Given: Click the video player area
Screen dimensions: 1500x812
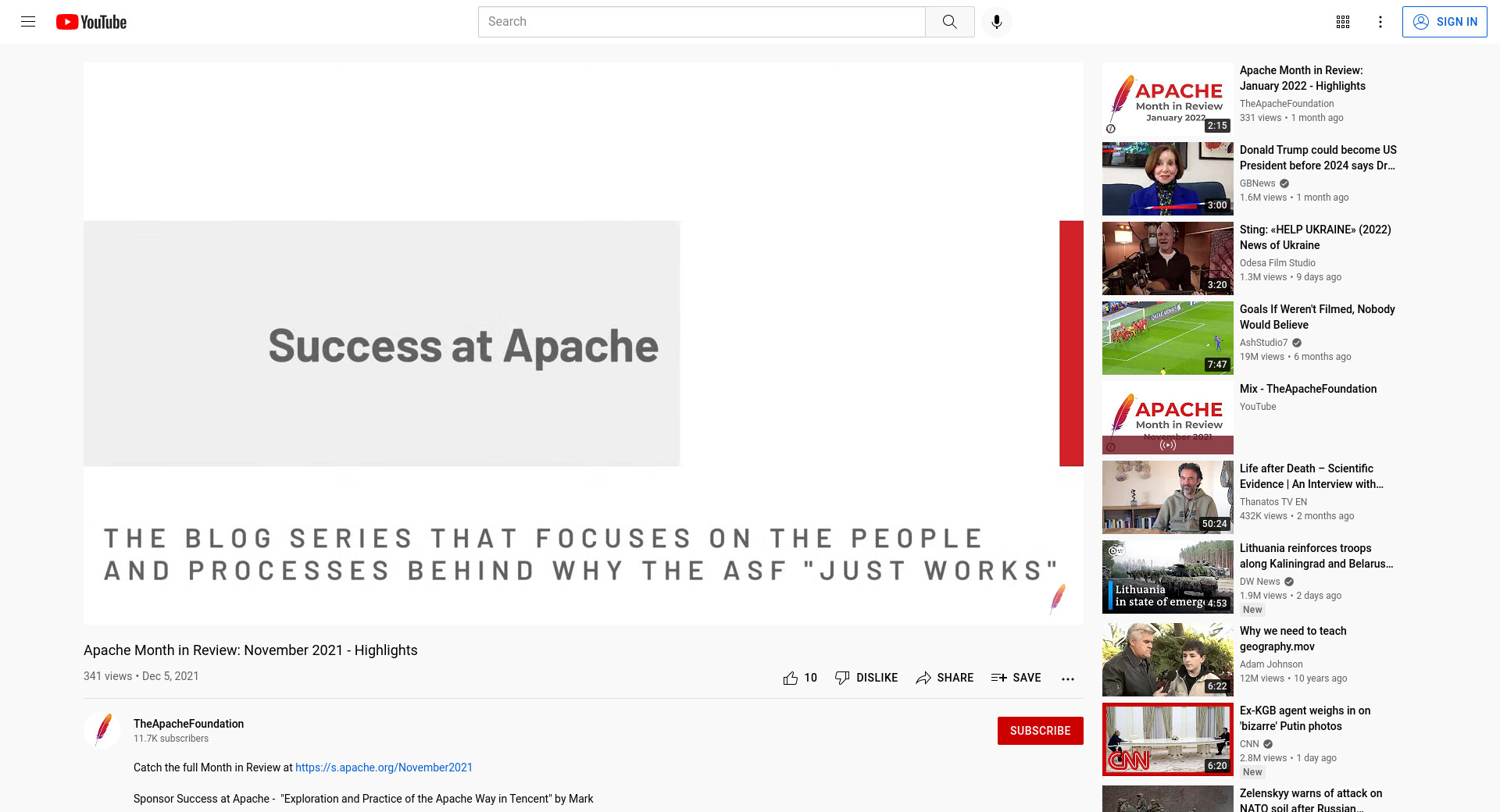Looking at the screenshot, I should (x=583, y=344).
